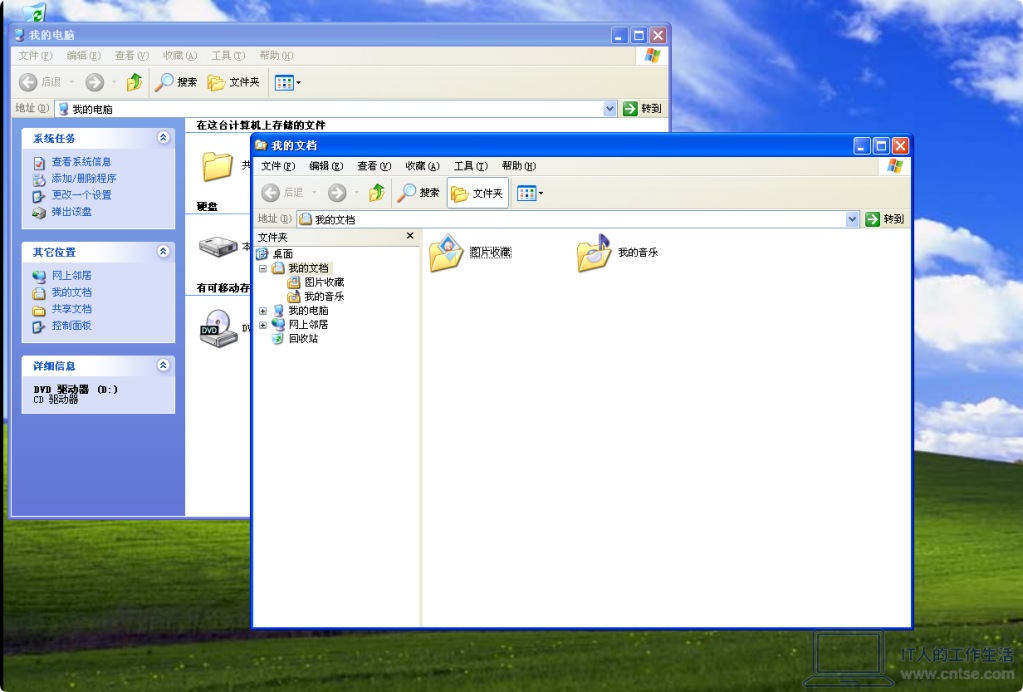
Task: Open the 我的音乐 folder icon in file pane
Action: coord(594,253)
